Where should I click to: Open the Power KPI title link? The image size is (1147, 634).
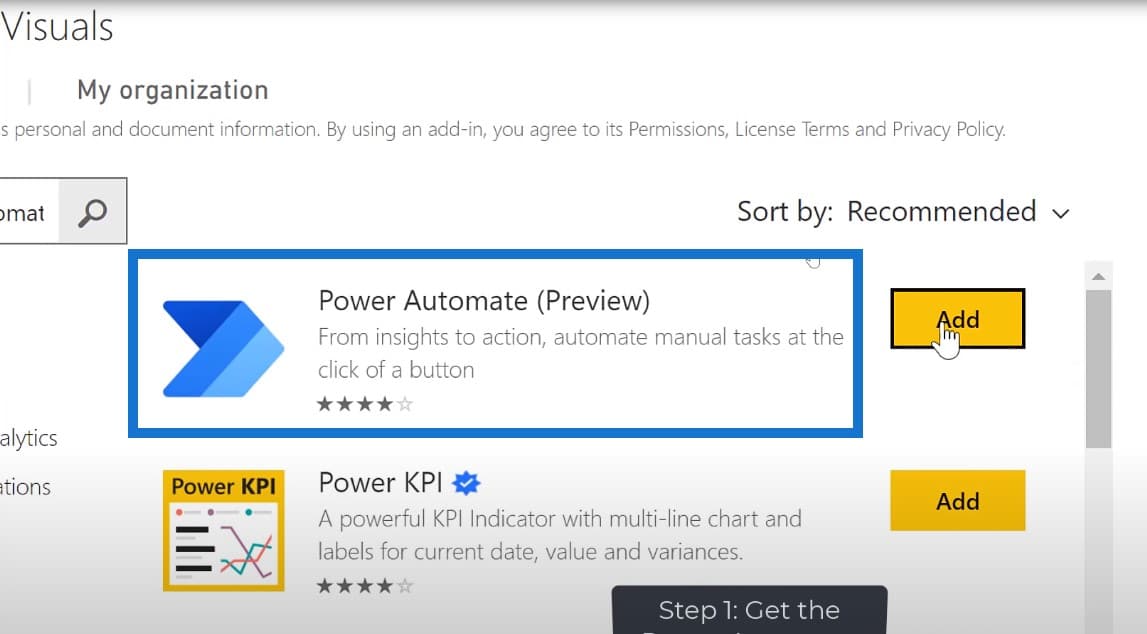(x=380, y=483)
